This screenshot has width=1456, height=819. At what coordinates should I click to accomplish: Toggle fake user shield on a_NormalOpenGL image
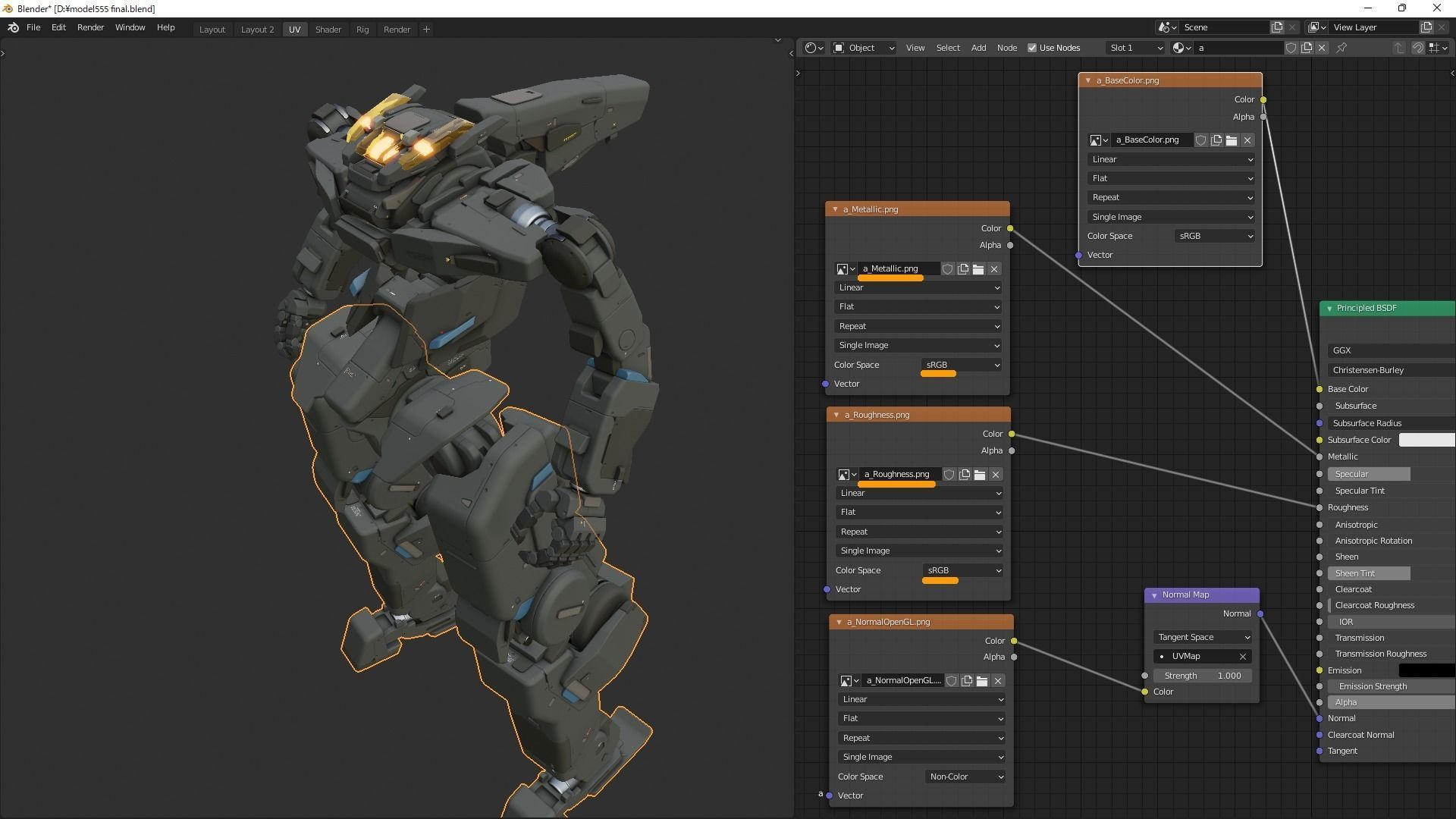(951, 681)
